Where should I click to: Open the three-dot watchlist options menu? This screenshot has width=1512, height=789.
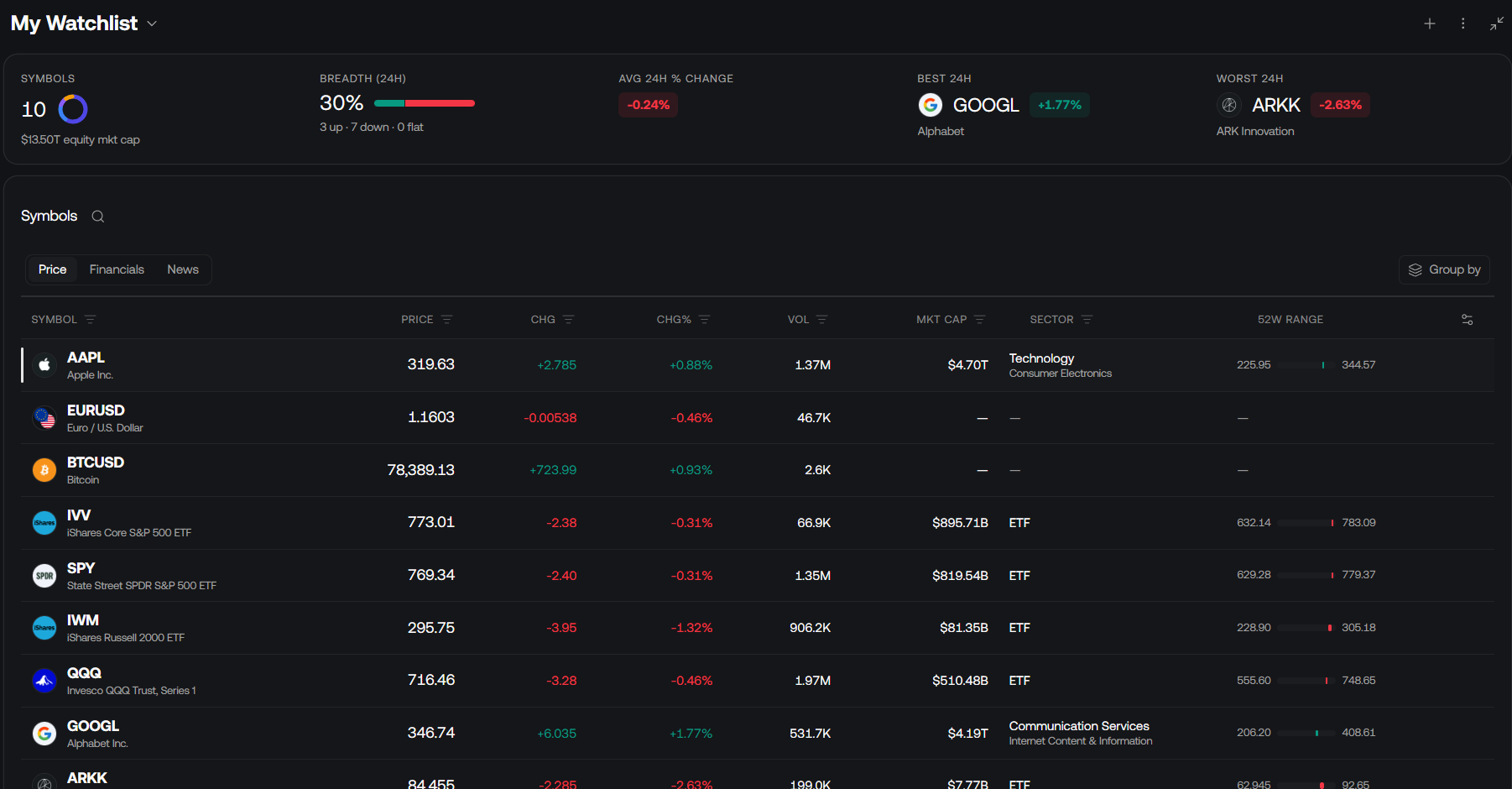1462,24
